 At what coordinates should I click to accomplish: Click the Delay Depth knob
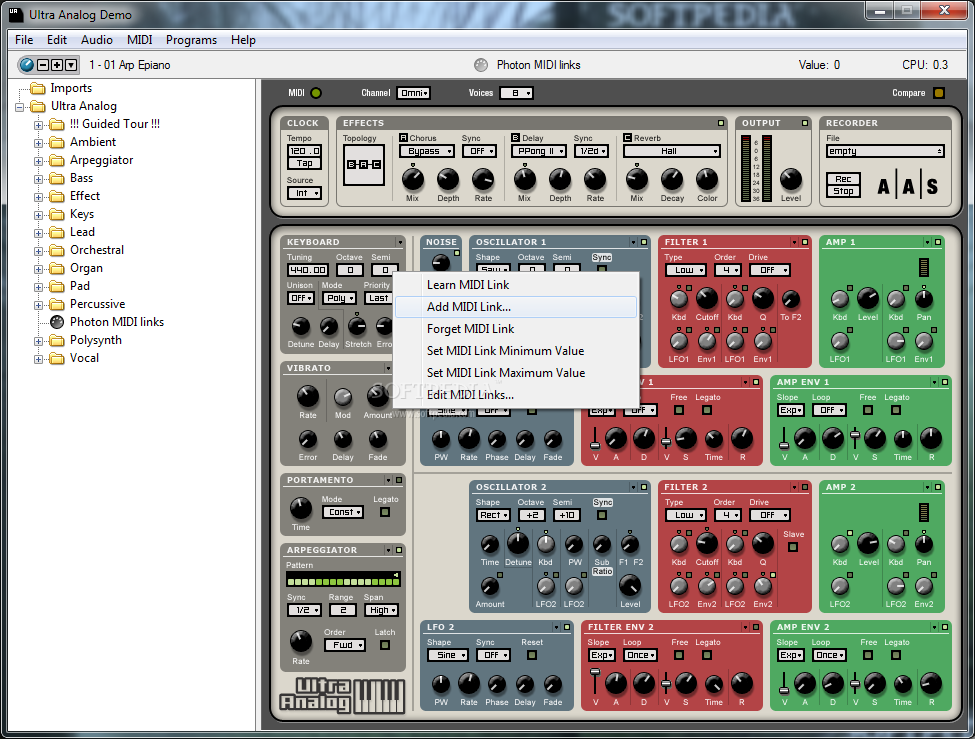point(560,179)
